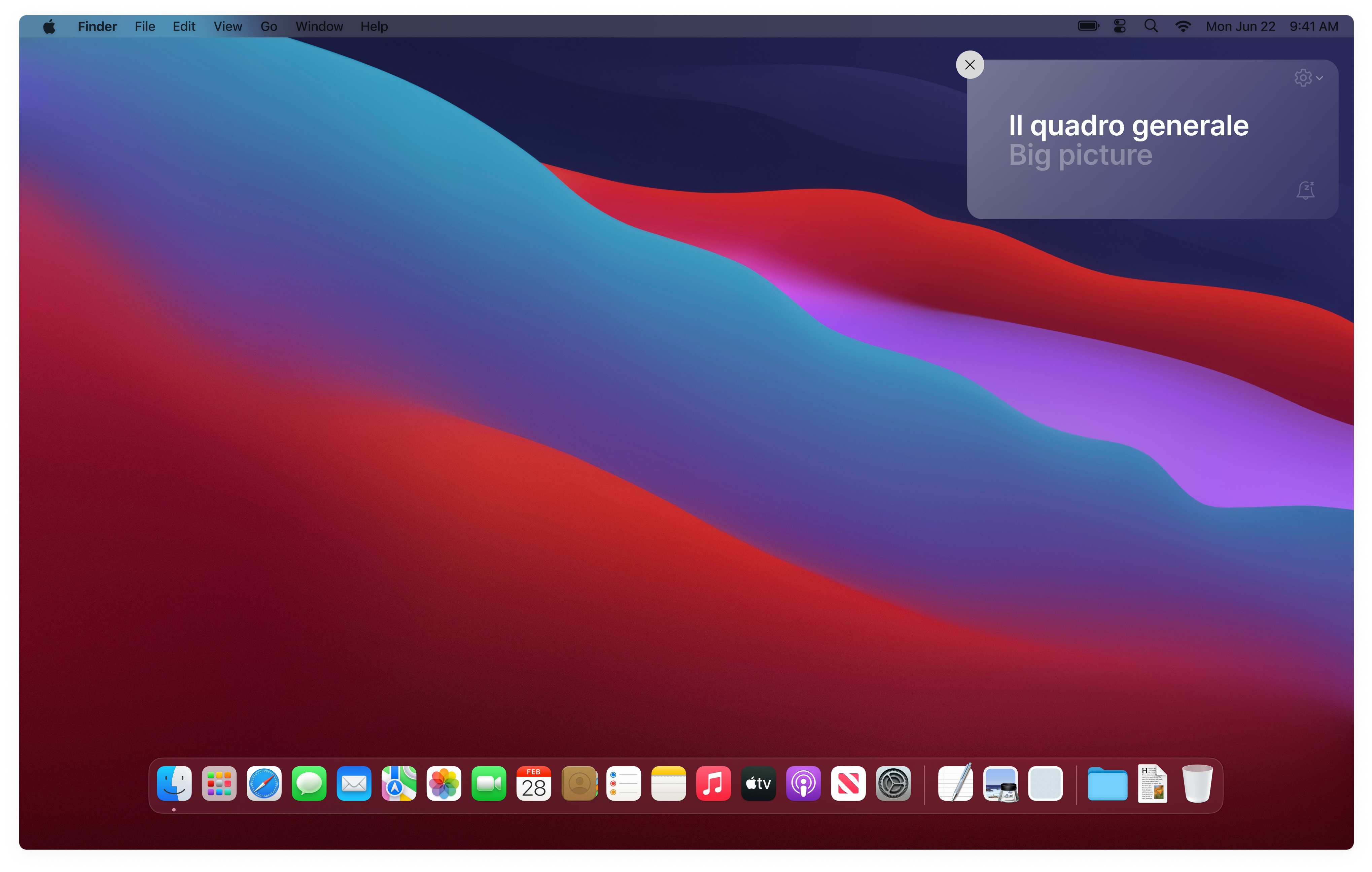Open the Window menu
1372x872 pixels.
click(319, 26)
